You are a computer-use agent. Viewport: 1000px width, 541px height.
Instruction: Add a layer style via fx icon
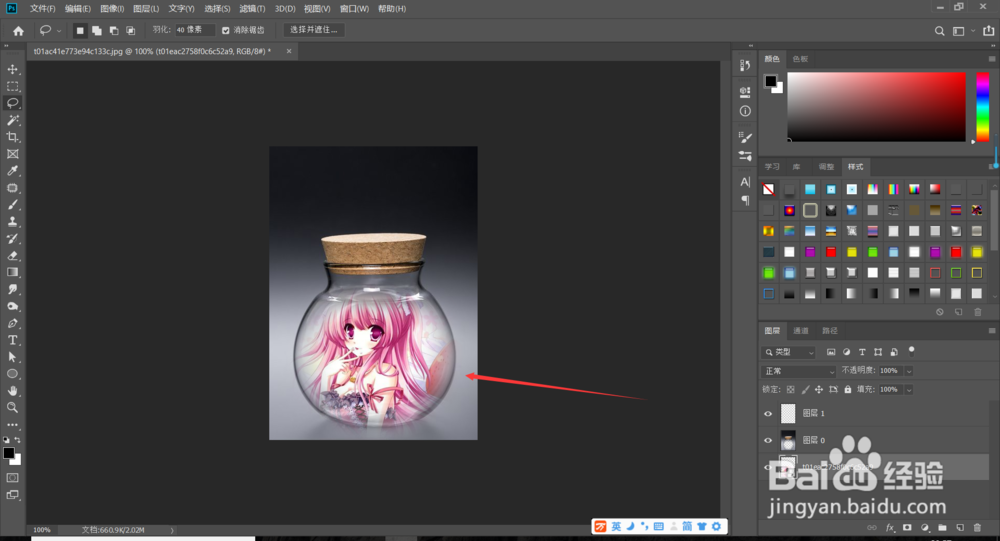890,528
